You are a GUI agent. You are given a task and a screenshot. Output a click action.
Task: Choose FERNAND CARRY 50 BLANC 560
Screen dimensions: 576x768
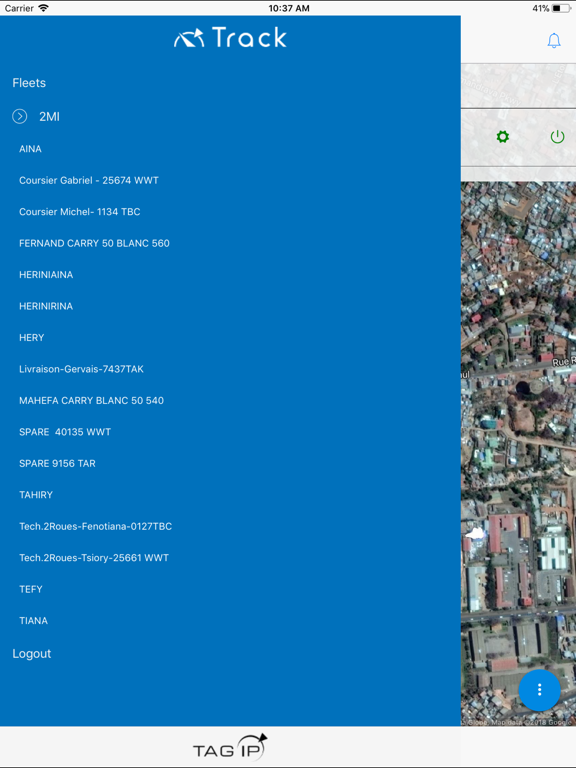point(95,243)
